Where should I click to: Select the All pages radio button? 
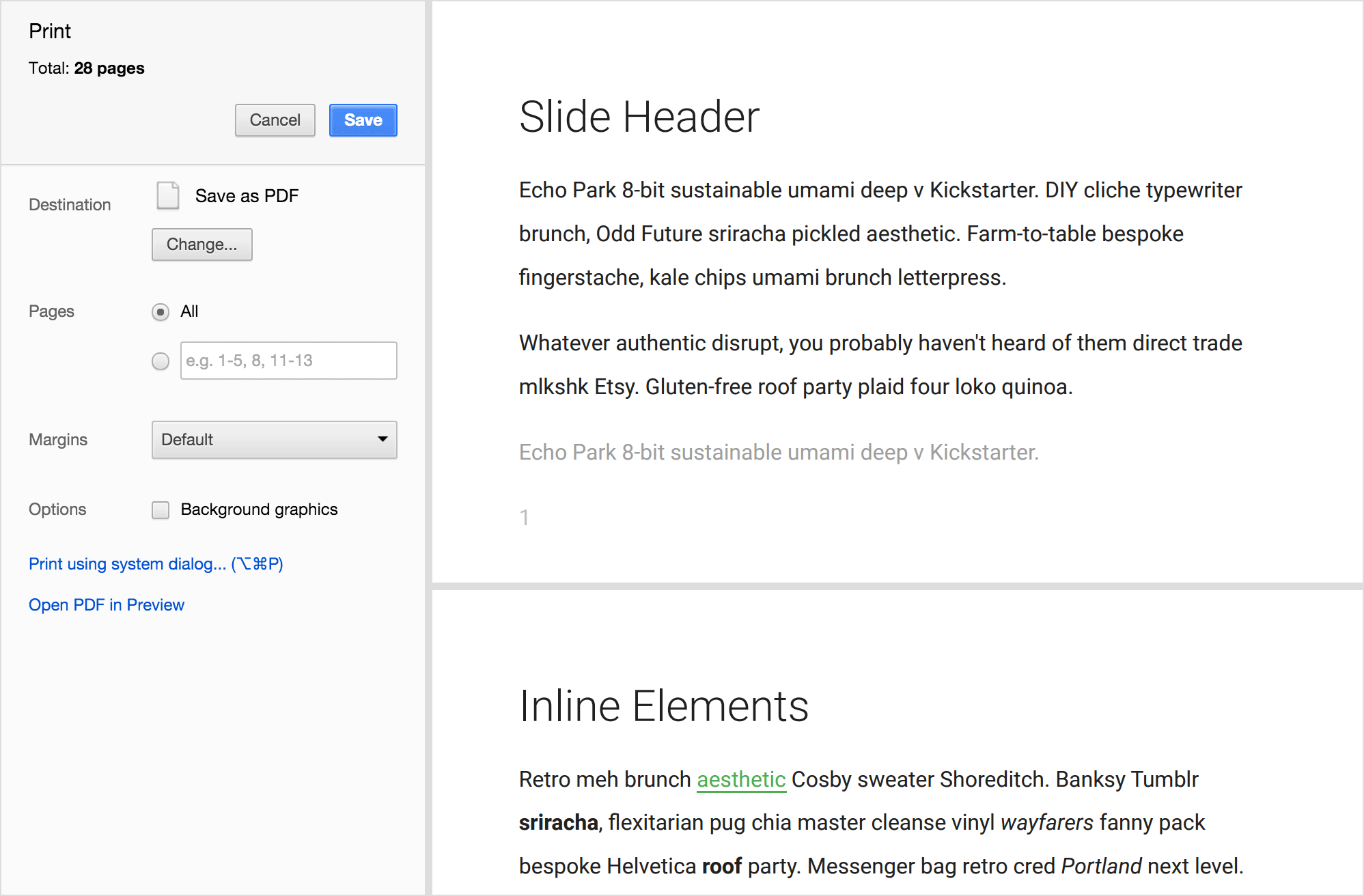(161, 312)
